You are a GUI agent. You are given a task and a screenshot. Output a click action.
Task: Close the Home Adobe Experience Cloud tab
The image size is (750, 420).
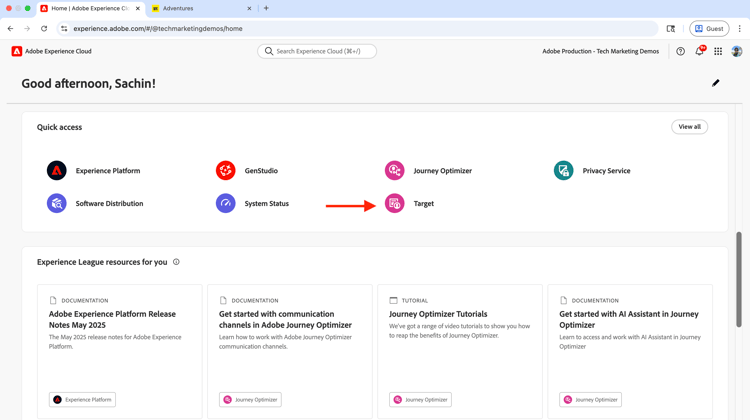point(138,9)
